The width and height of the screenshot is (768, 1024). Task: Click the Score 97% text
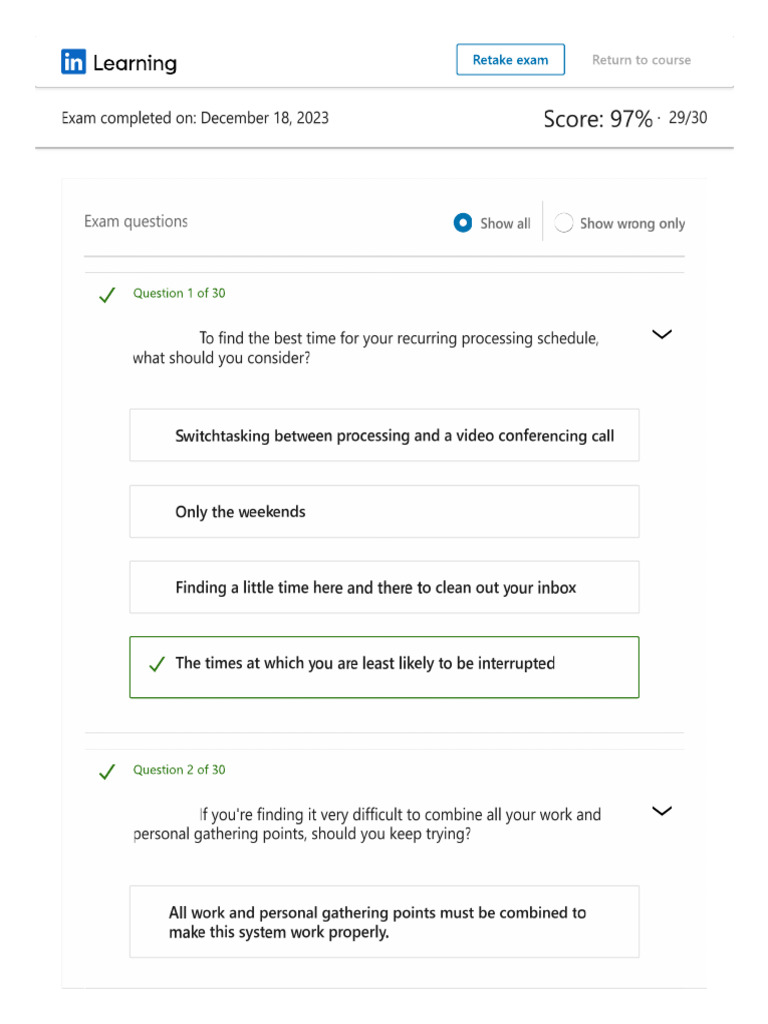pos(597,120)
